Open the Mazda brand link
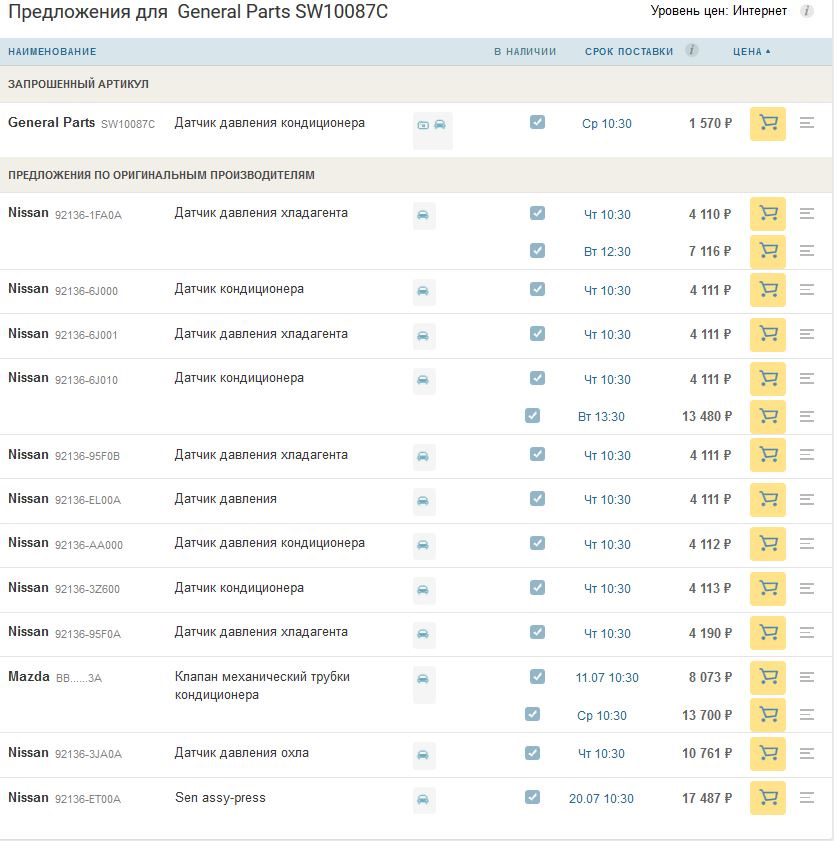 pyautogui.click(x=29, y=677)
